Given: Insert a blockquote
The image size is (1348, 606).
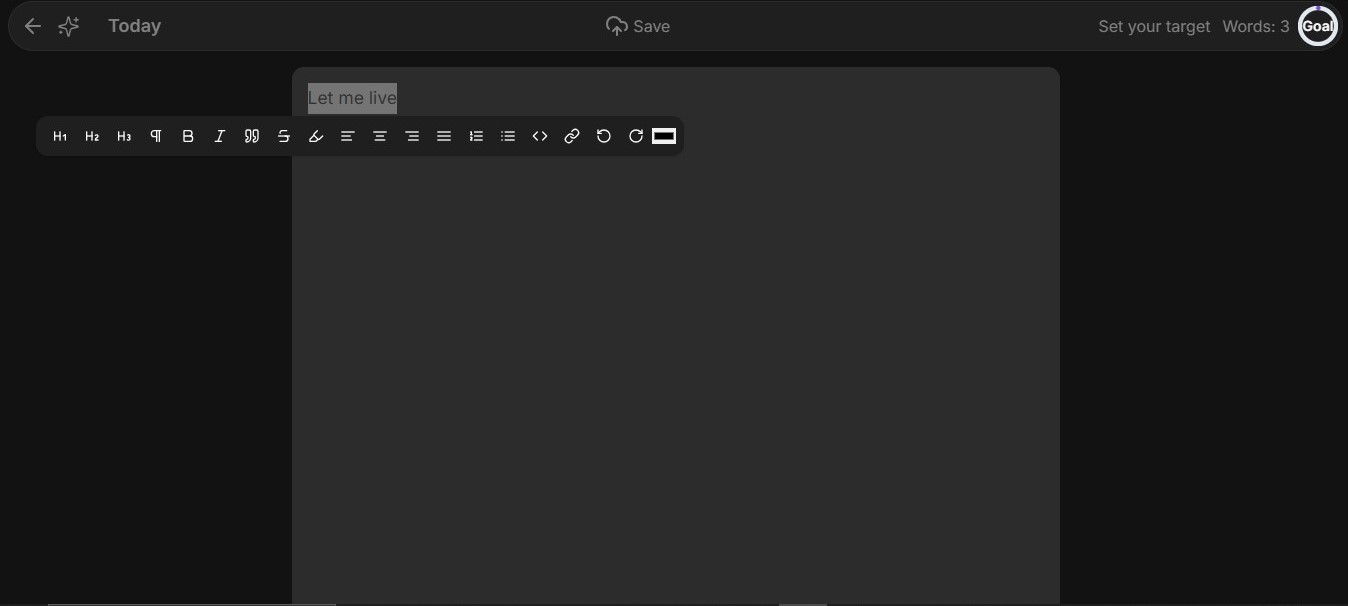Looking at the screenshot, I should [252, 136].
